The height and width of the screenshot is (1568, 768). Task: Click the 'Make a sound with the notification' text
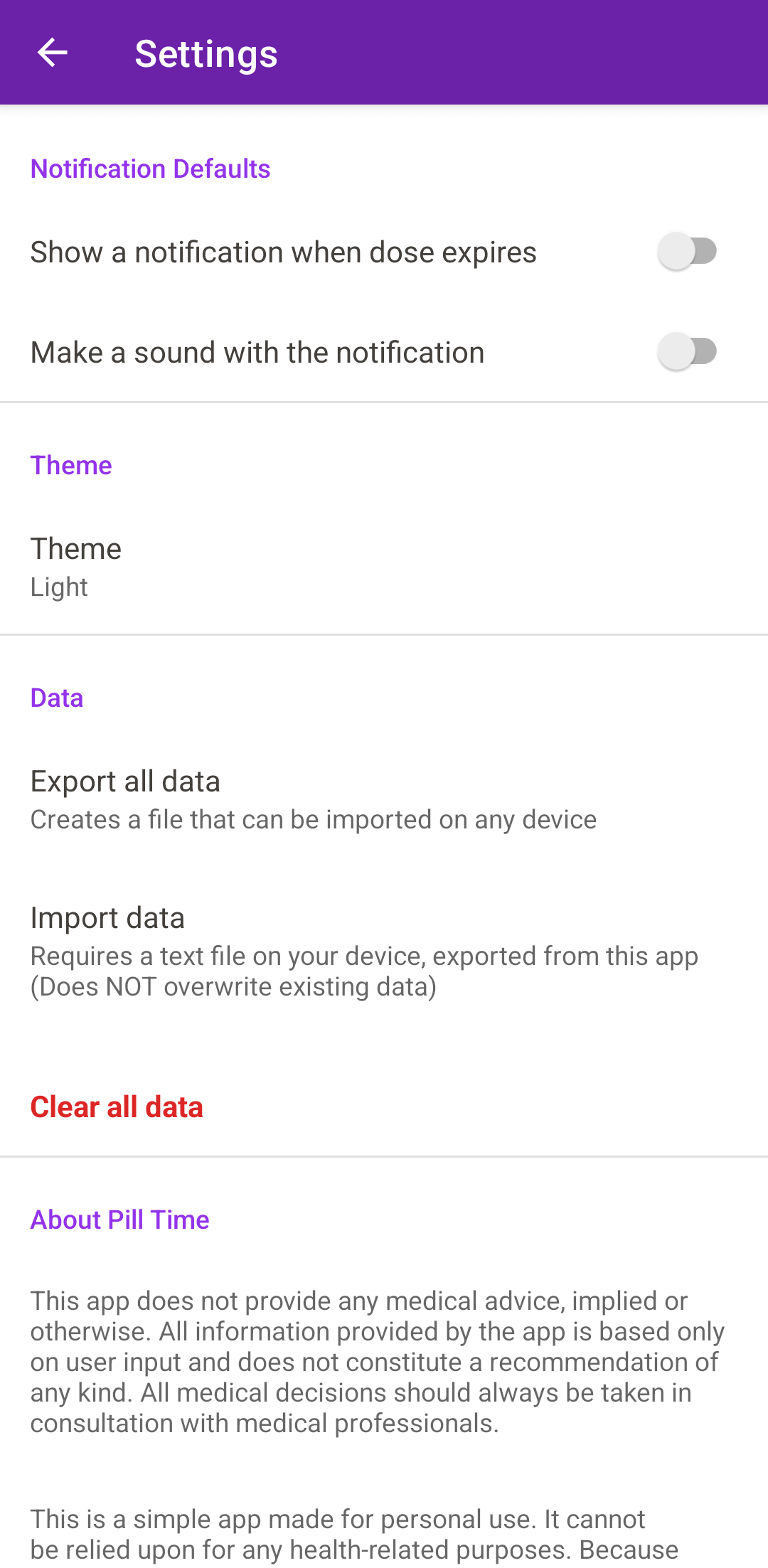(257, 353)
